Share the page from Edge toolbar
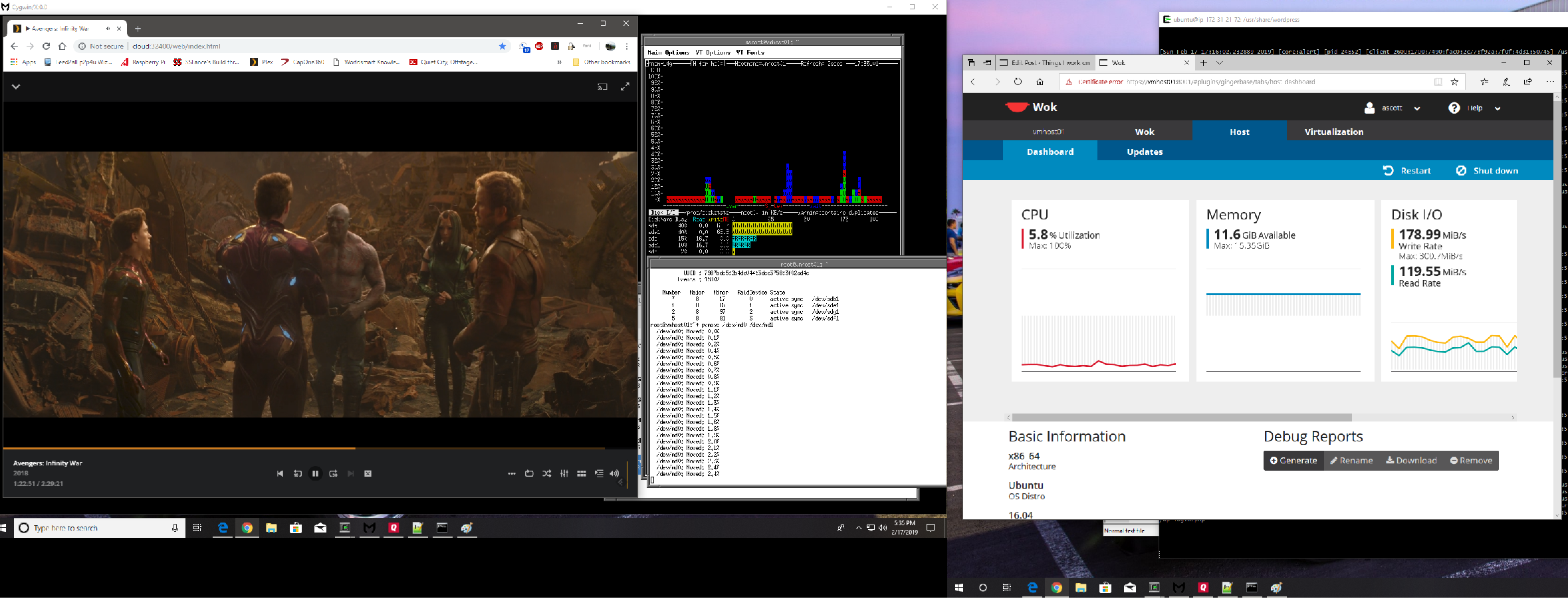The height and width of the screenshot is (599, 1568). (1528, 82)
